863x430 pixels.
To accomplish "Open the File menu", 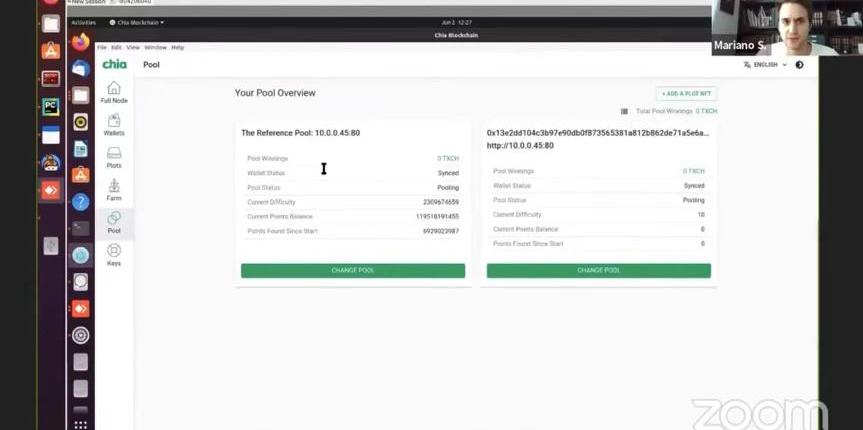I will click(x=102, y=48).
